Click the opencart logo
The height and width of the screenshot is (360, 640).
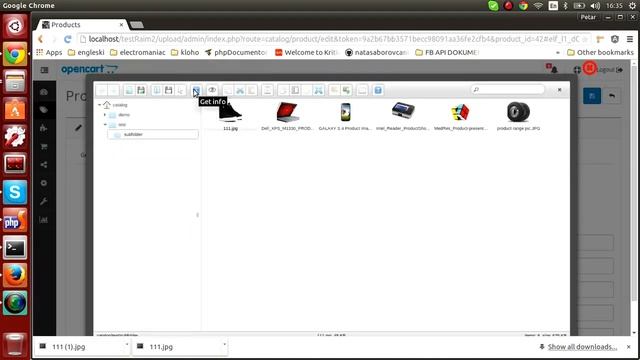[89, 69]
